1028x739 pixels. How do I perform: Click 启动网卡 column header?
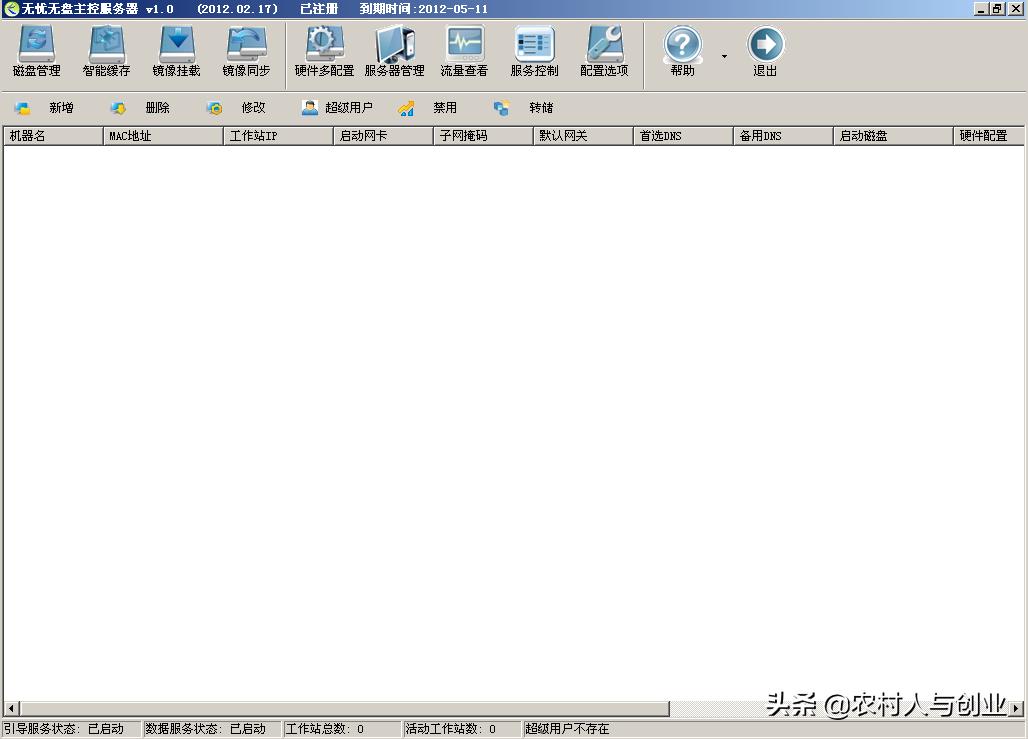[x=384, y=136]
